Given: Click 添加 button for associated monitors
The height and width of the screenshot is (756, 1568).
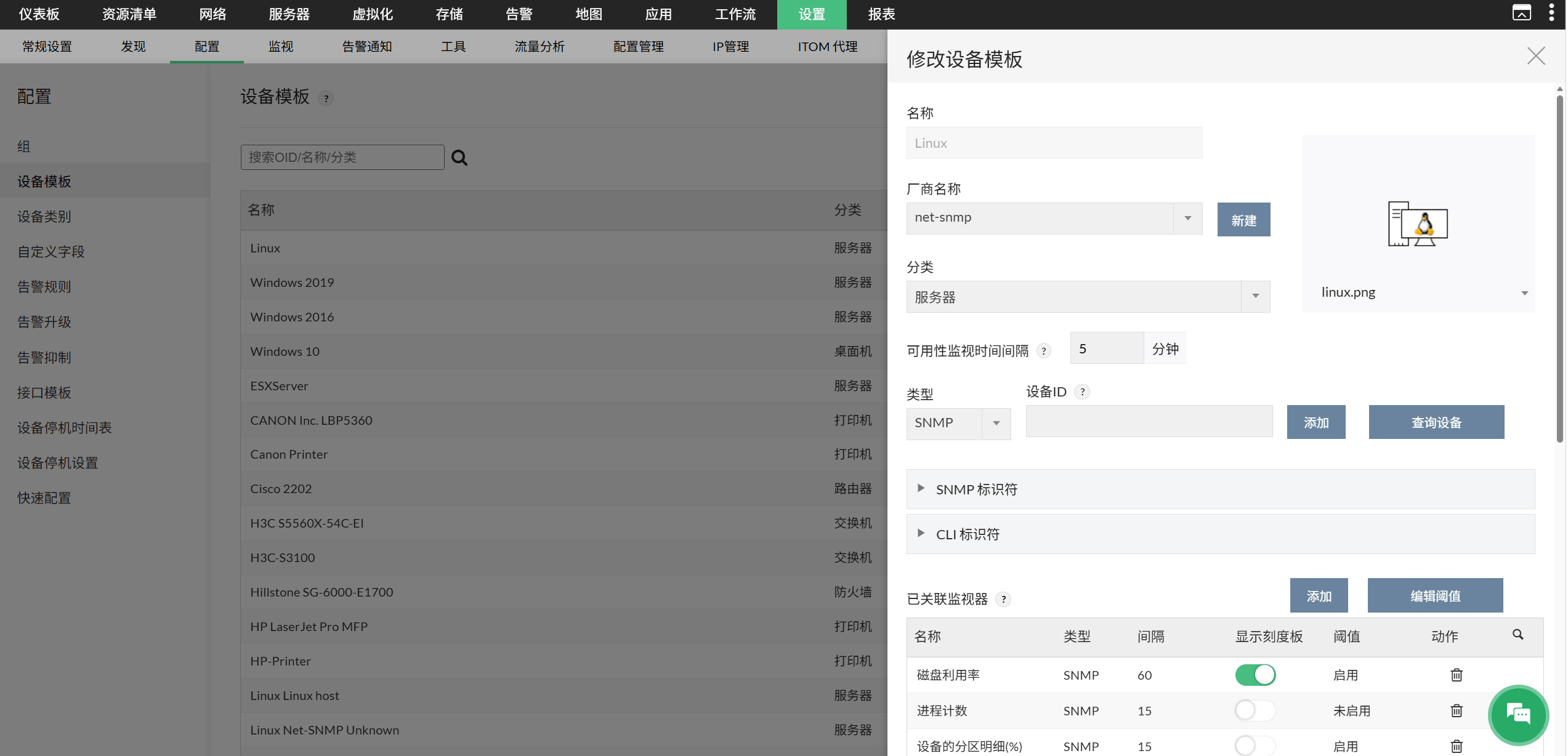Looking at the screenshot, I should pos(1319,595).
